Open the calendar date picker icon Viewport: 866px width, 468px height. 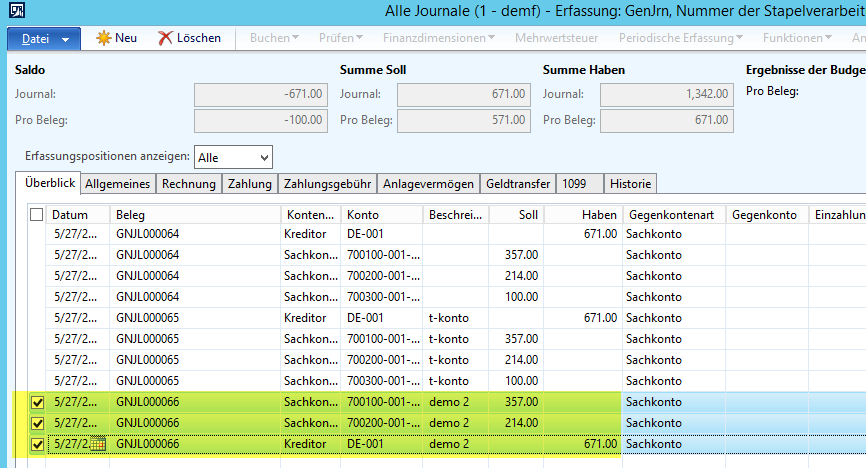click(x=98, y=444)
